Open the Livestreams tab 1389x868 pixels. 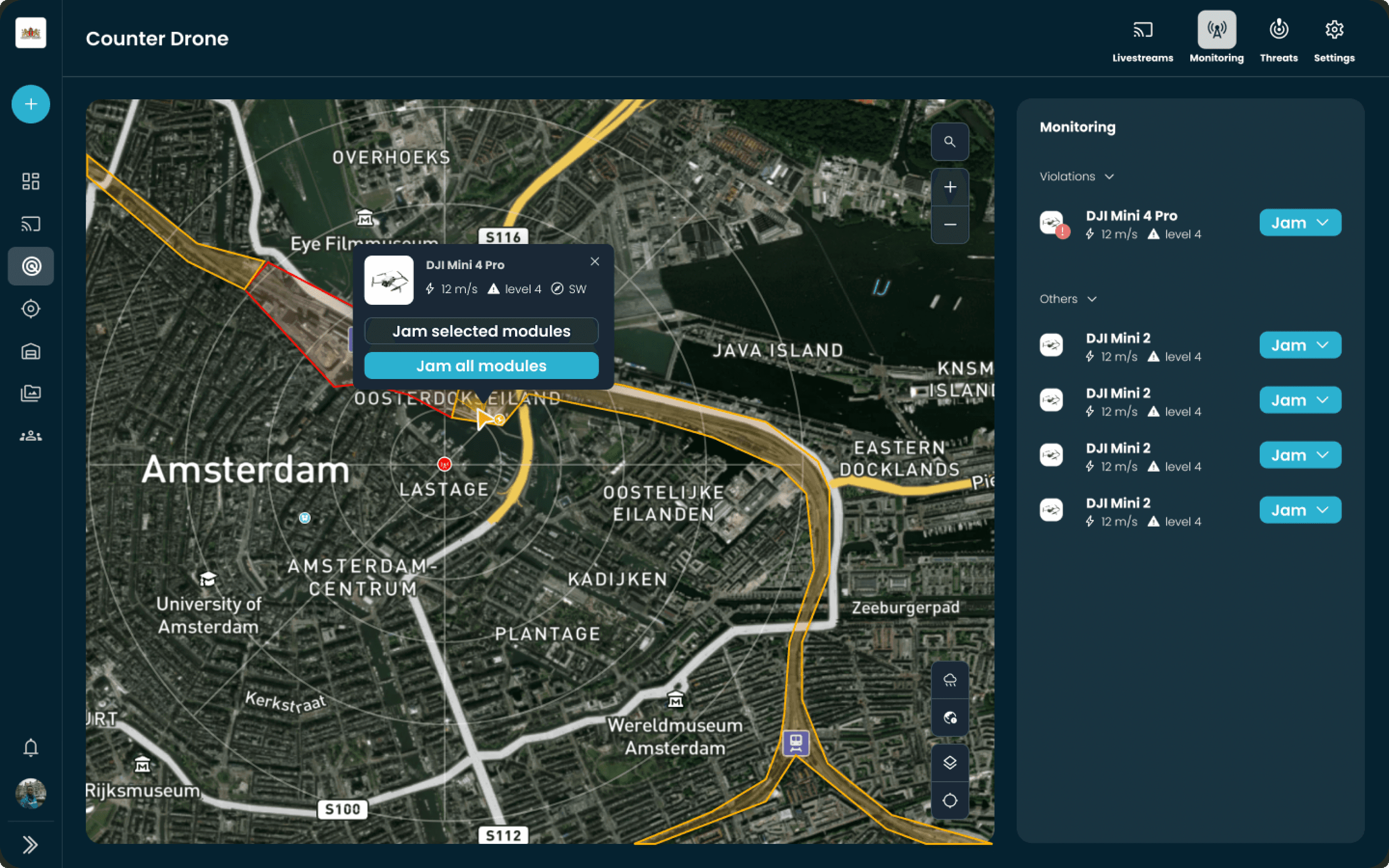point(1143,38)
